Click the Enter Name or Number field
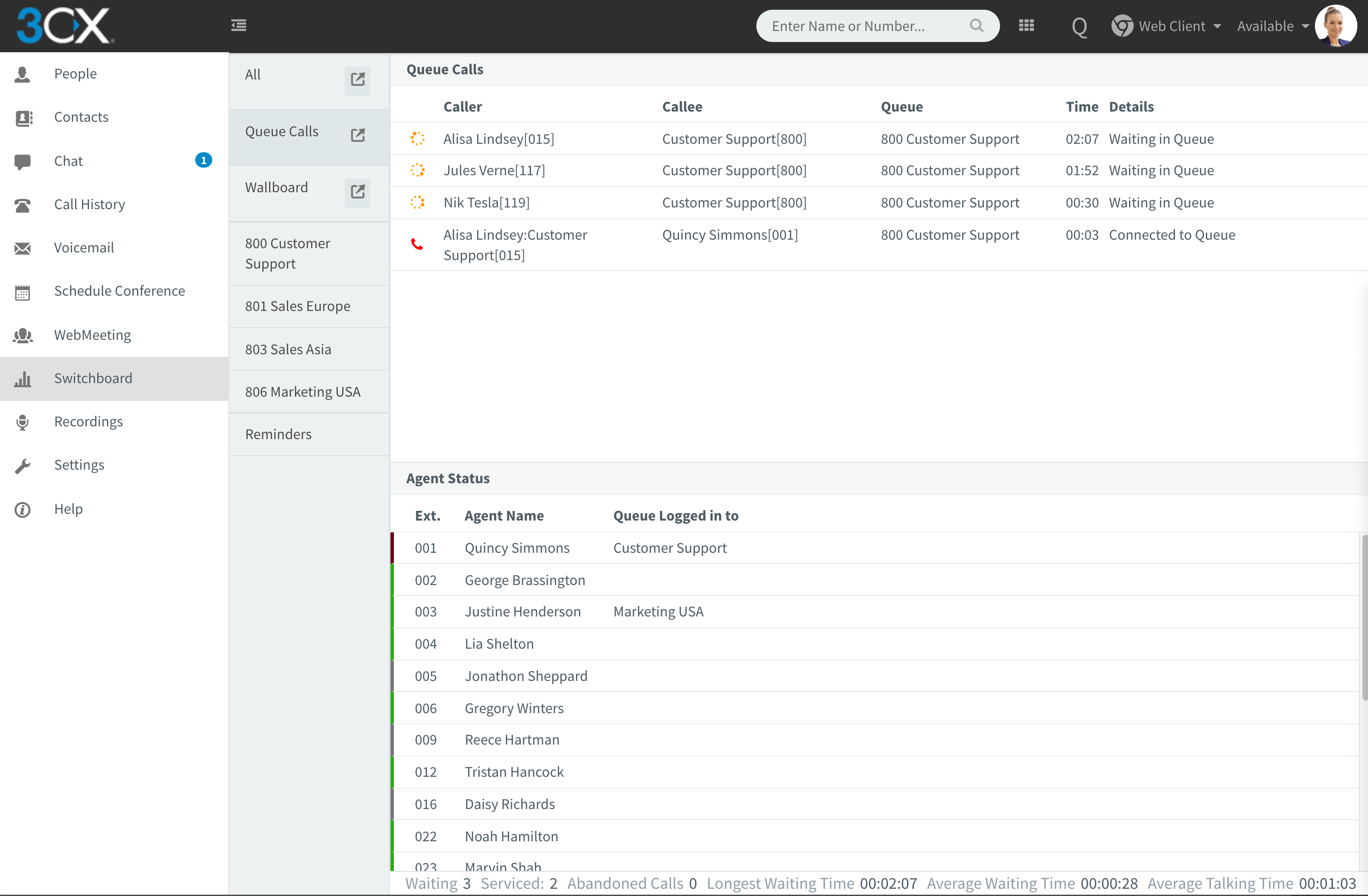Image resolution: width=1368 pixels, height=896 pixels. coord(862,26)
